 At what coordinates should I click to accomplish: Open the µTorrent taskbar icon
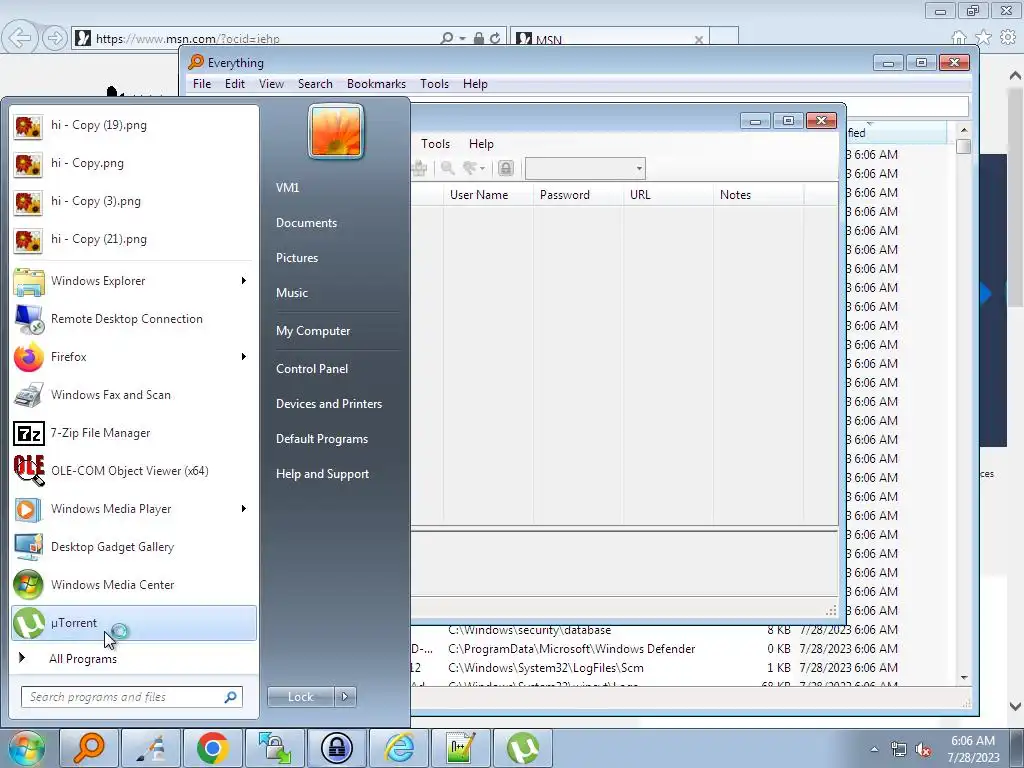523,748
